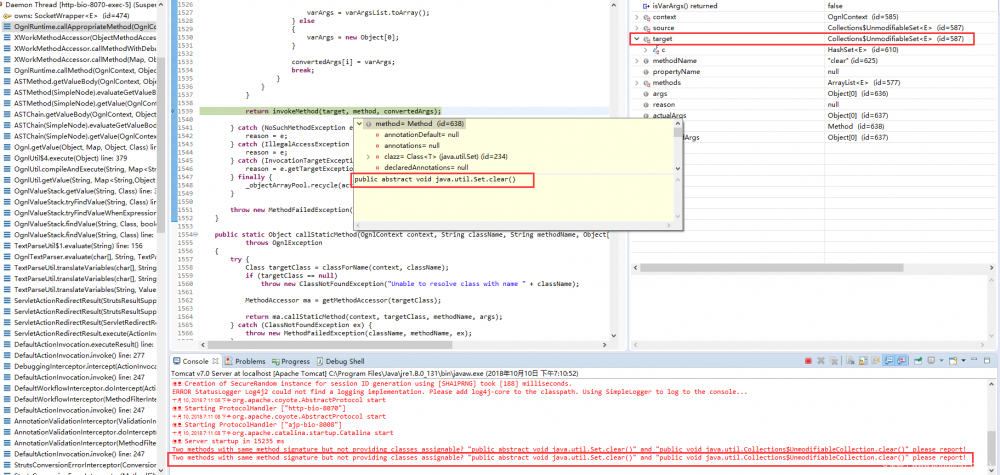The image size is (1000, 475).
Task: Select ASTMethod.getValueBody stack frame
Action: point(80,82)
